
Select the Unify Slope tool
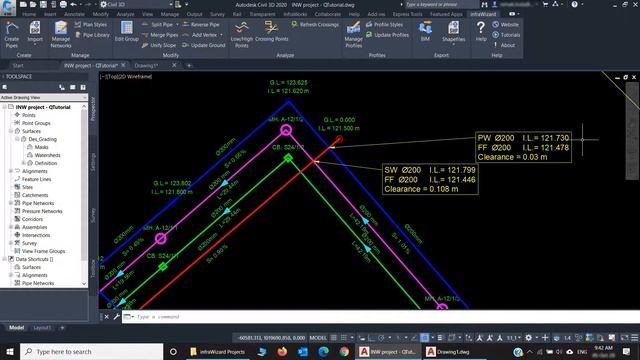(159, 45)
